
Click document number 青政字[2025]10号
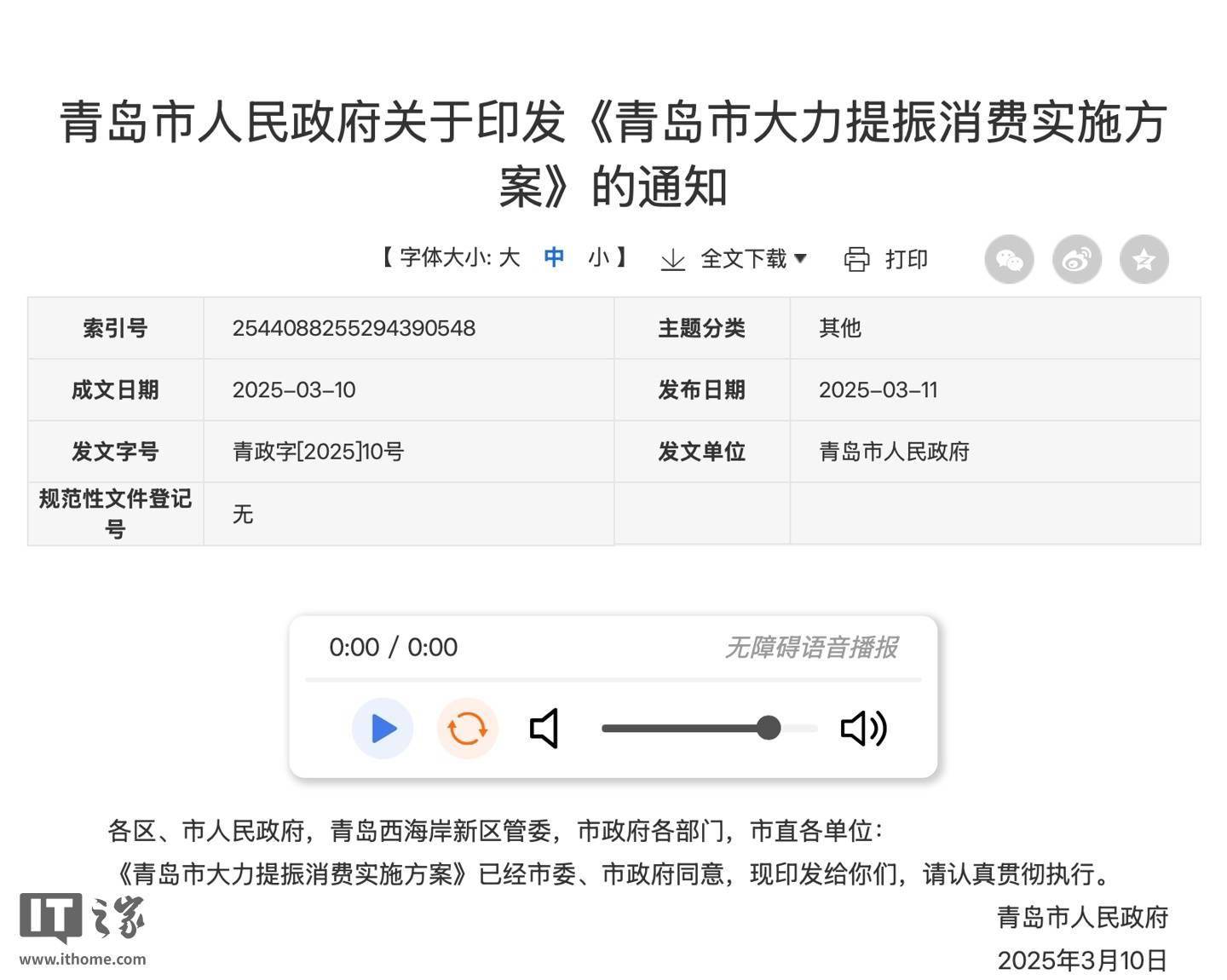(318, 451)
